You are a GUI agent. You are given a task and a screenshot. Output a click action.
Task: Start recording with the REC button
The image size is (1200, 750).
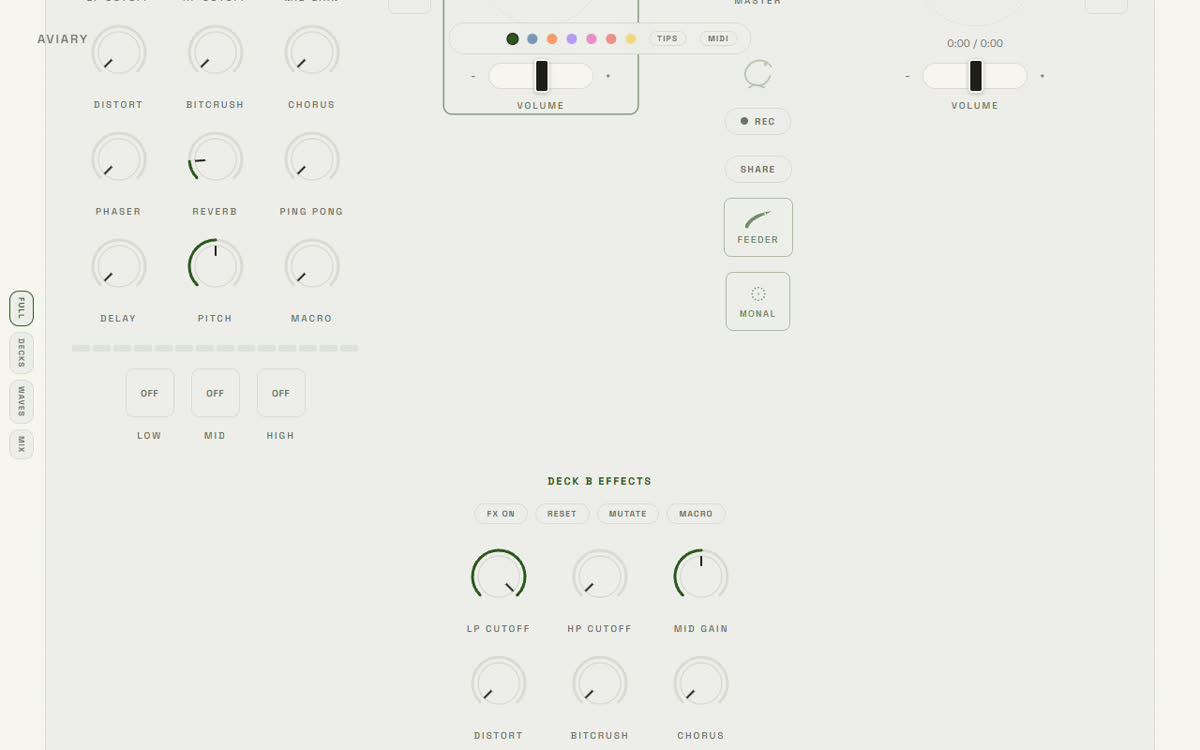coord(758,121)
